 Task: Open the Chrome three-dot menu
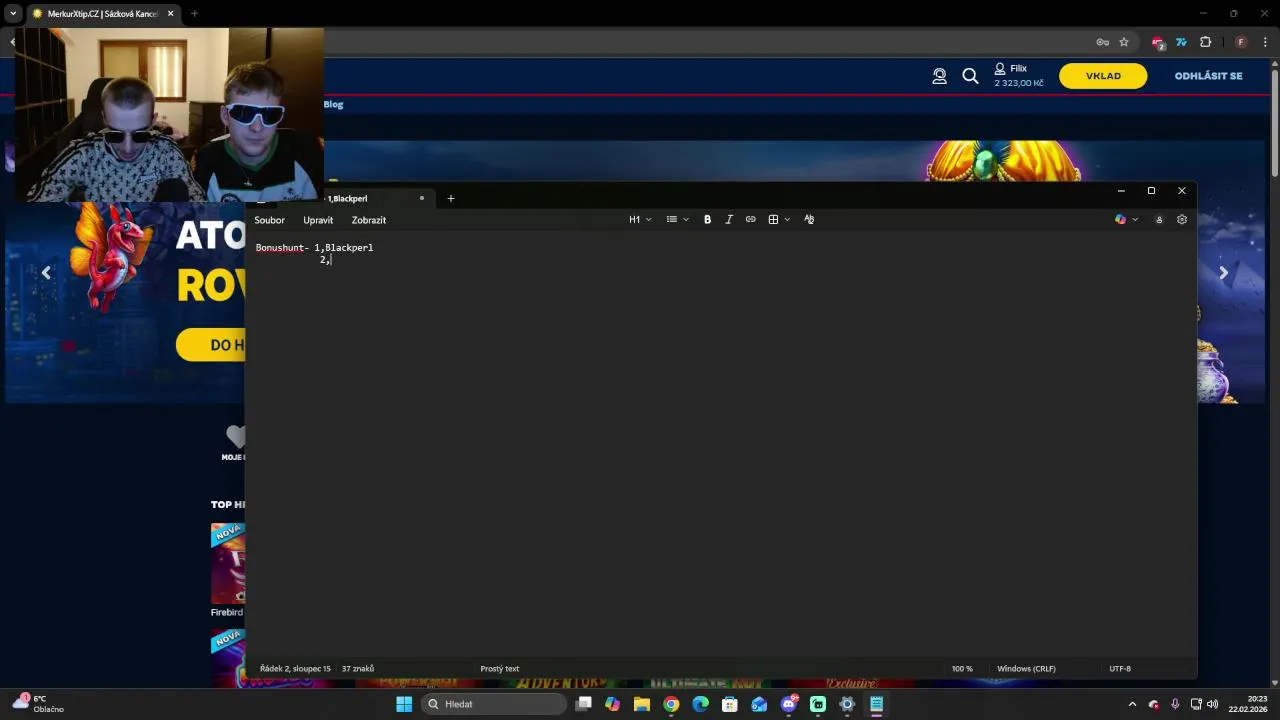click(x=1265, y=42)
